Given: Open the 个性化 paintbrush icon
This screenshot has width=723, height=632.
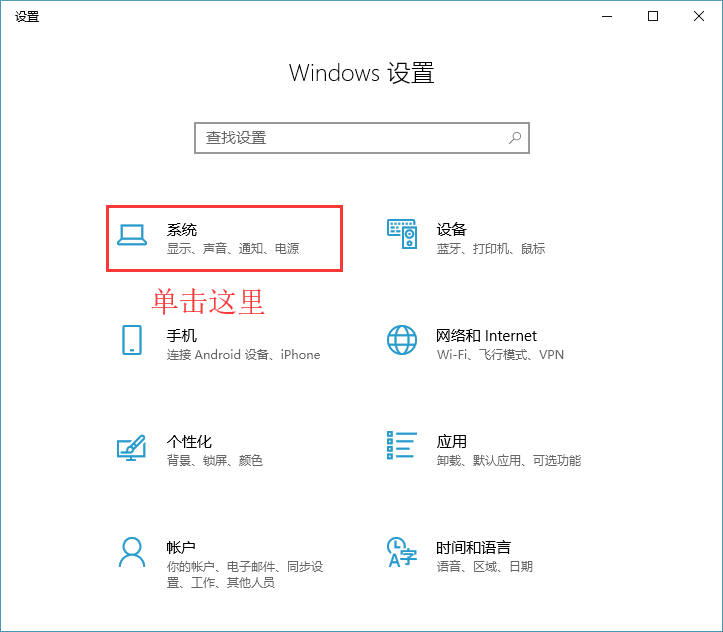Looking at the screenshot, I should (x=132, y=447).
